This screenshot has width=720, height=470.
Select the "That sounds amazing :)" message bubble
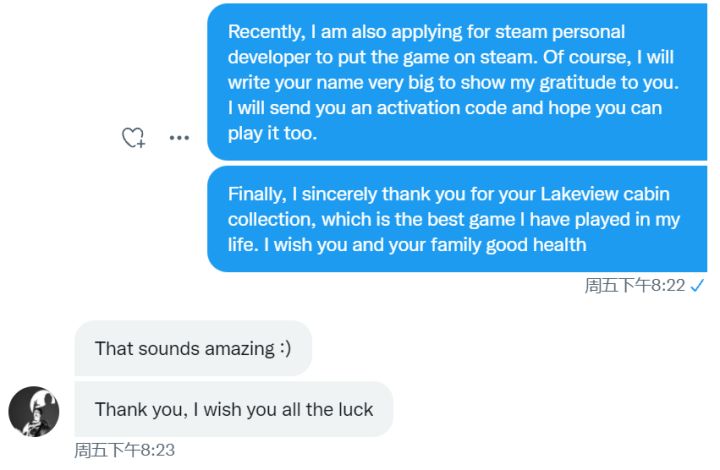[x=193, y=349]
